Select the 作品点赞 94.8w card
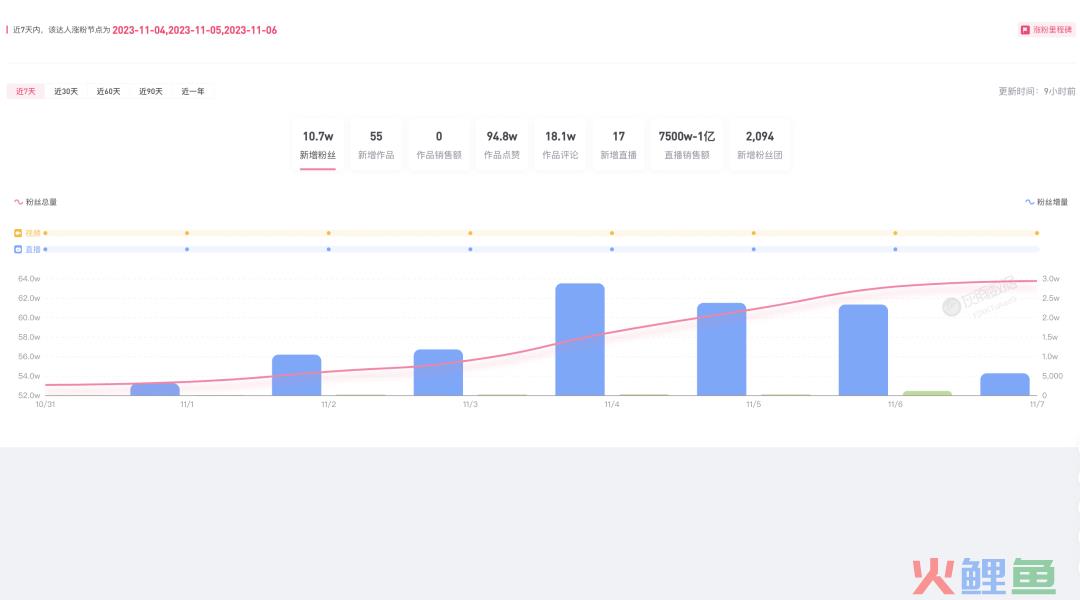Viewport: 1080px width, 600px height. pyautogui.click(x=501, y=145)
